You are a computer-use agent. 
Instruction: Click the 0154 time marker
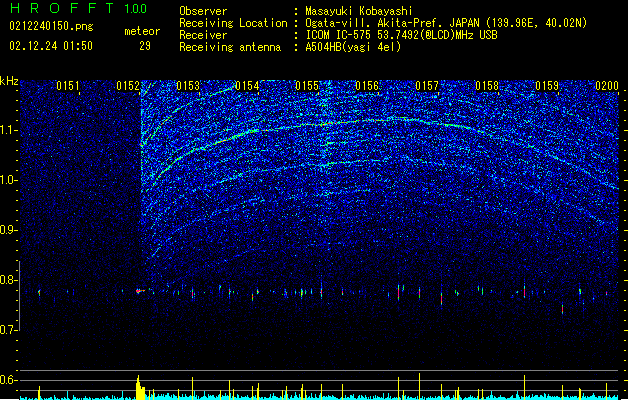tap(248, 86)
